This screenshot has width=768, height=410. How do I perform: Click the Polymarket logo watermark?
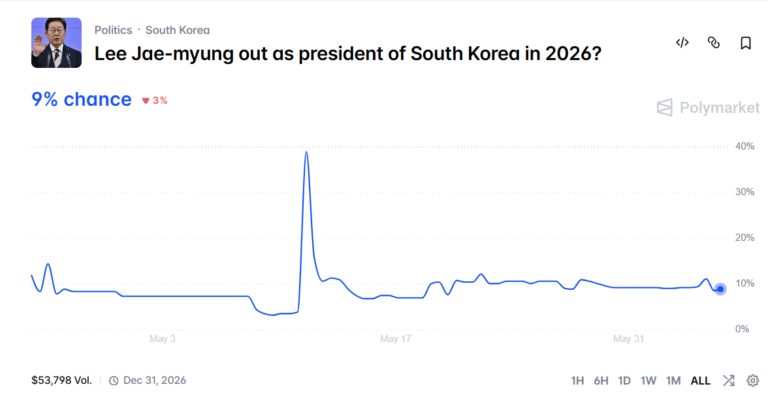tap(708, 107)
